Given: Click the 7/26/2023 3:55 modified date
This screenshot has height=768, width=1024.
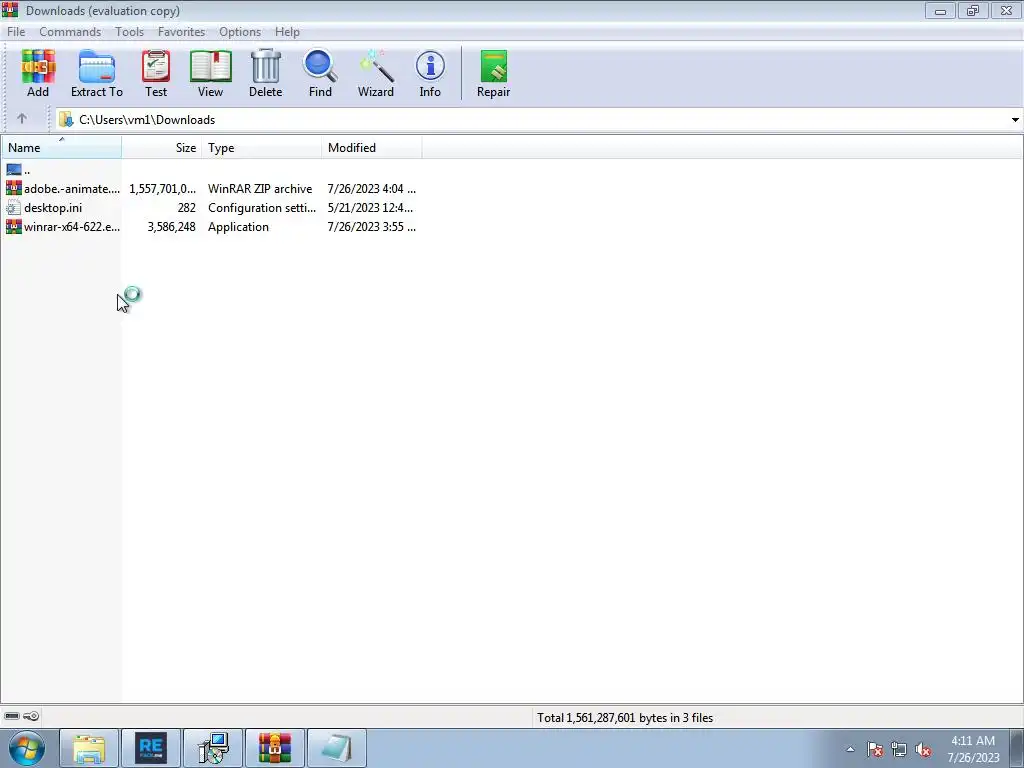Looking at the screenshot, I should (372, 227).
